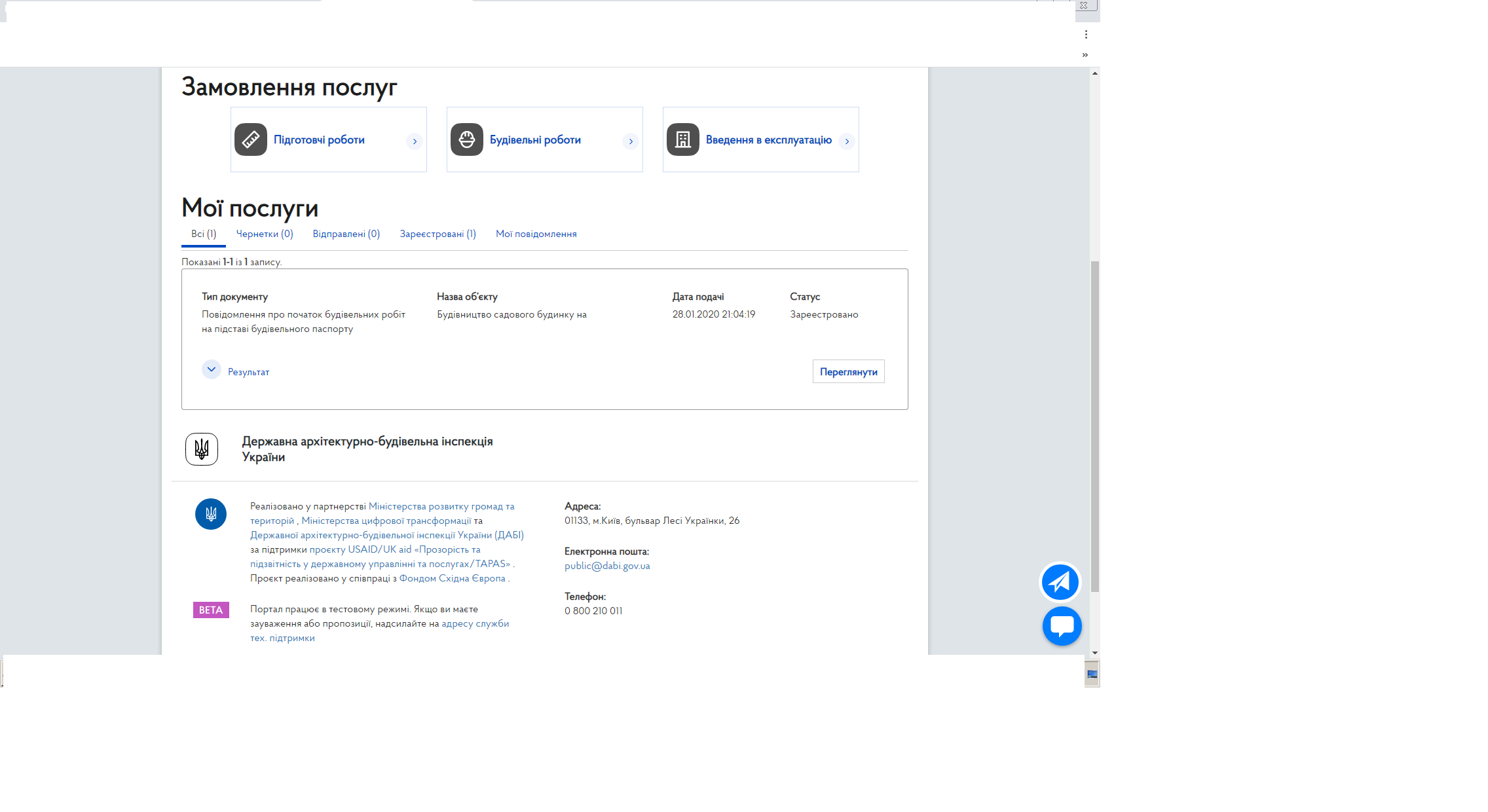Click the arrow on Підготовчі роботи card
Screen dimensions: 1488x812
pyautogui.click(x=415, y=141)
